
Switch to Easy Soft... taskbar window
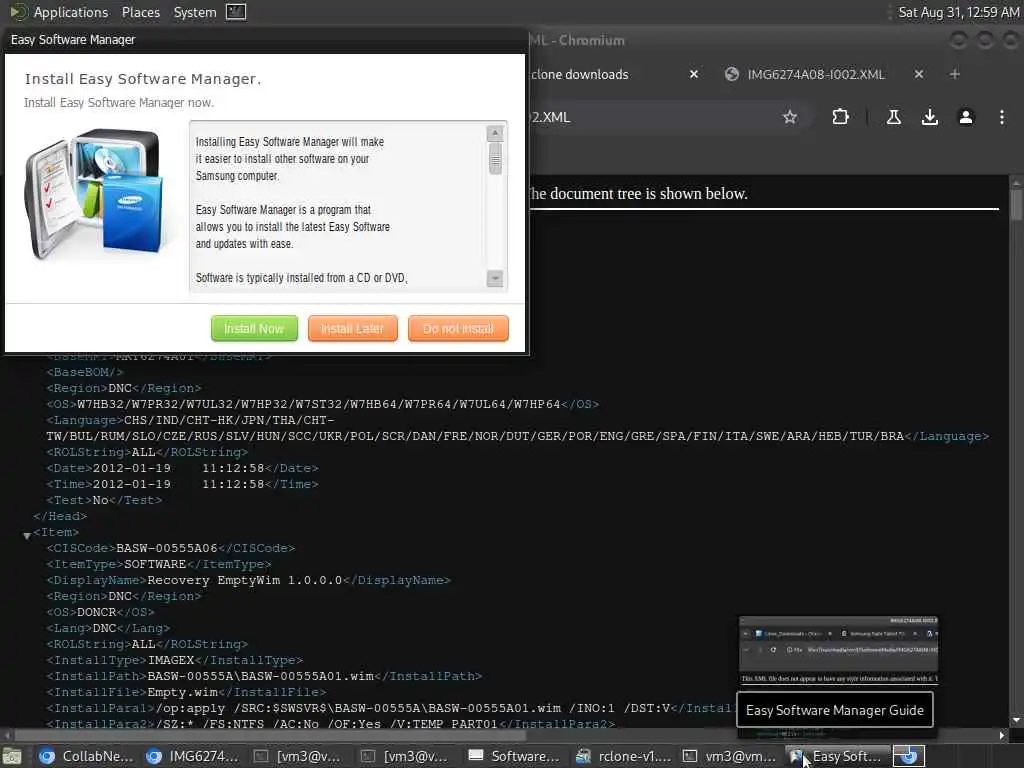[837, 756]
